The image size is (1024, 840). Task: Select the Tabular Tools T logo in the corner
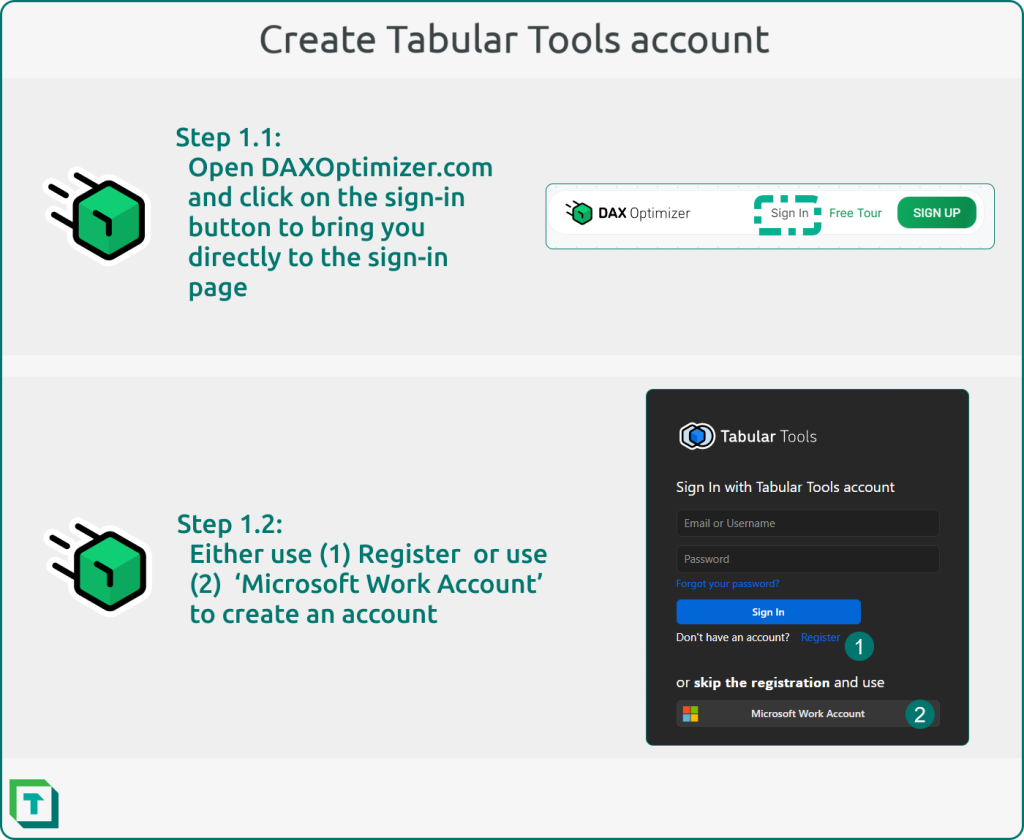pos(35,803)
